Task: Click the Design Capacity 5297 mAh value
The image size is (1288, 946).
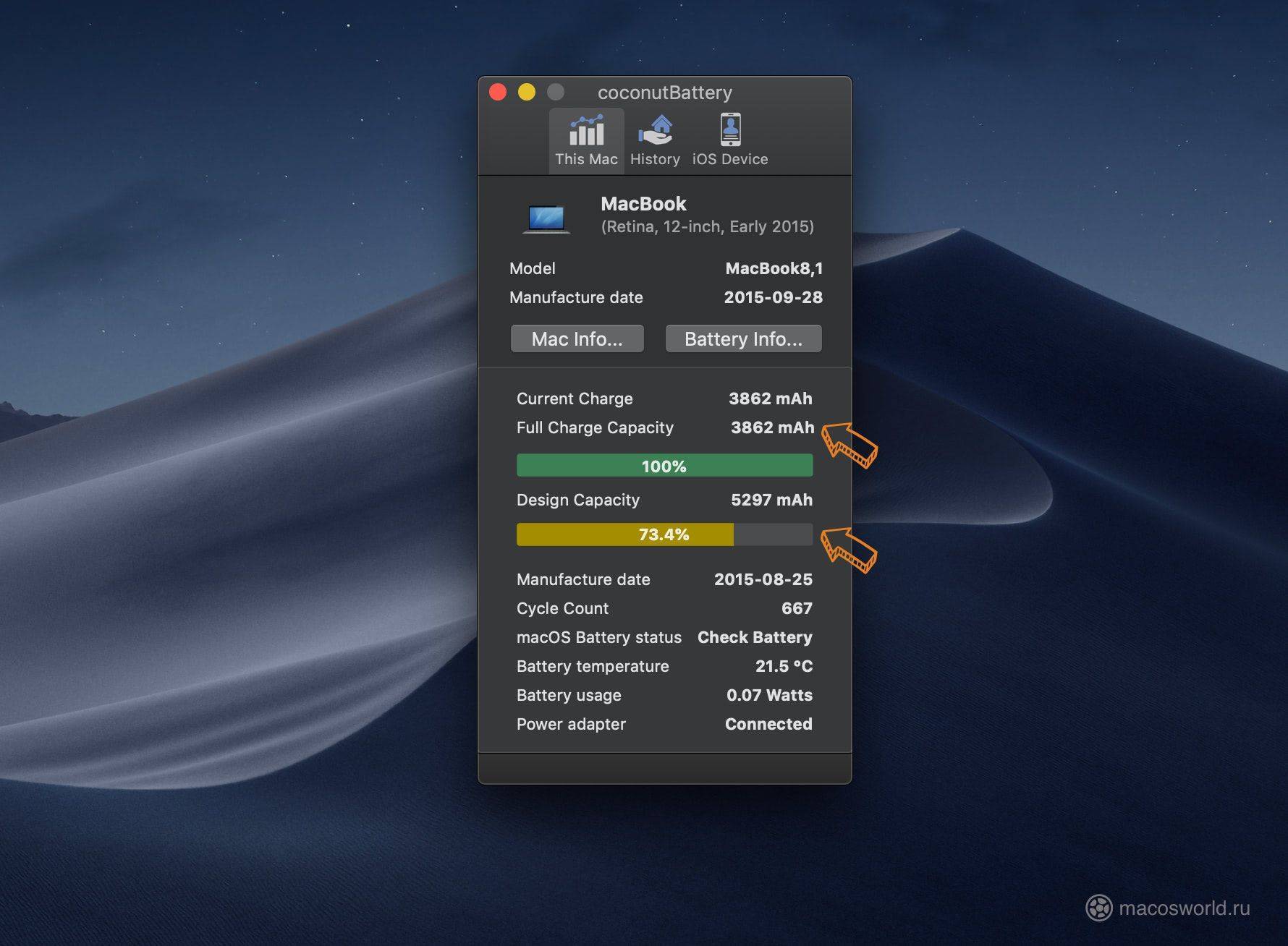Action: pos(771,500)
